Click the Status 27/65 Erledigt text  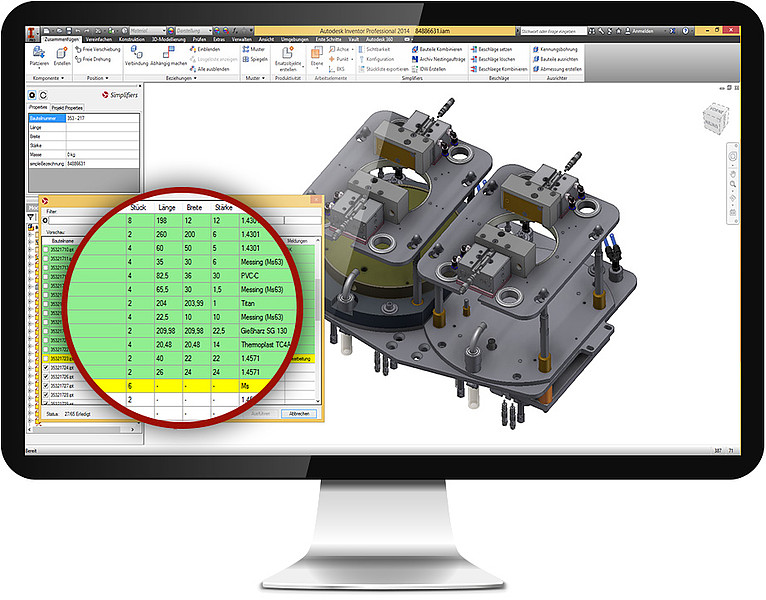pos(68,414)
